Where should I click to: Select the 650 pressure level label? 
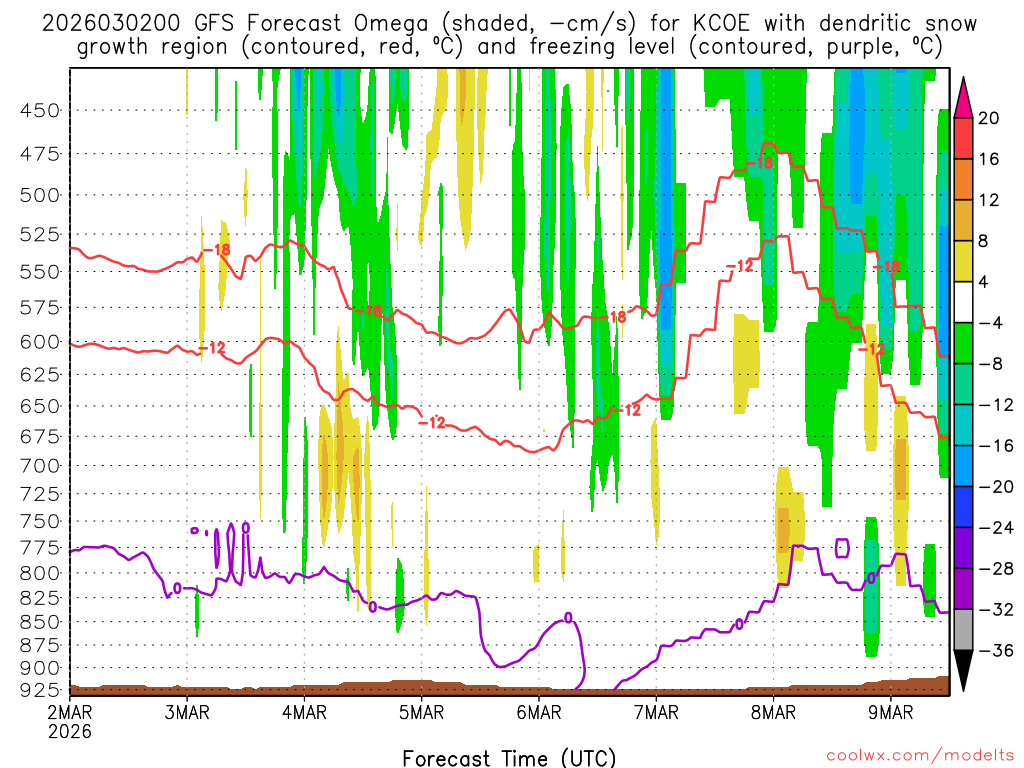(40, 406)
